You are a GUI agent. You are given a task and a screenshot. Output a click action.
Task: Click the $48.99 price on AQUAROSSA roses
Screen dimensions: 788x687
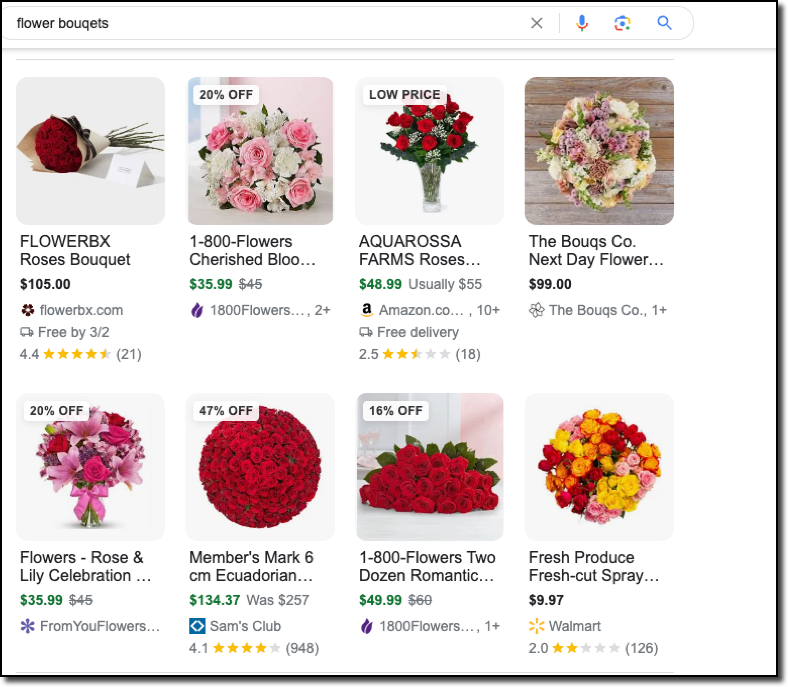(380, 284)
